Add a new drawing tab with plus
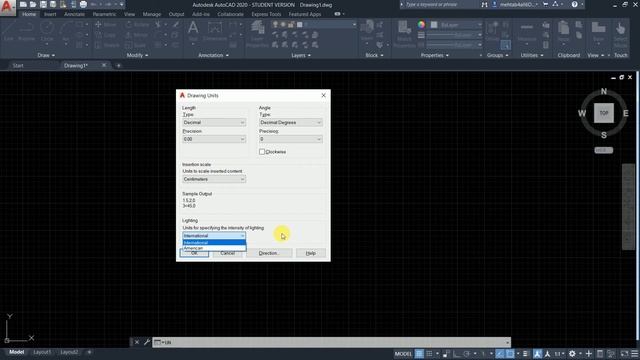This screenshot has width=640, height=360. tap(118, 65)
